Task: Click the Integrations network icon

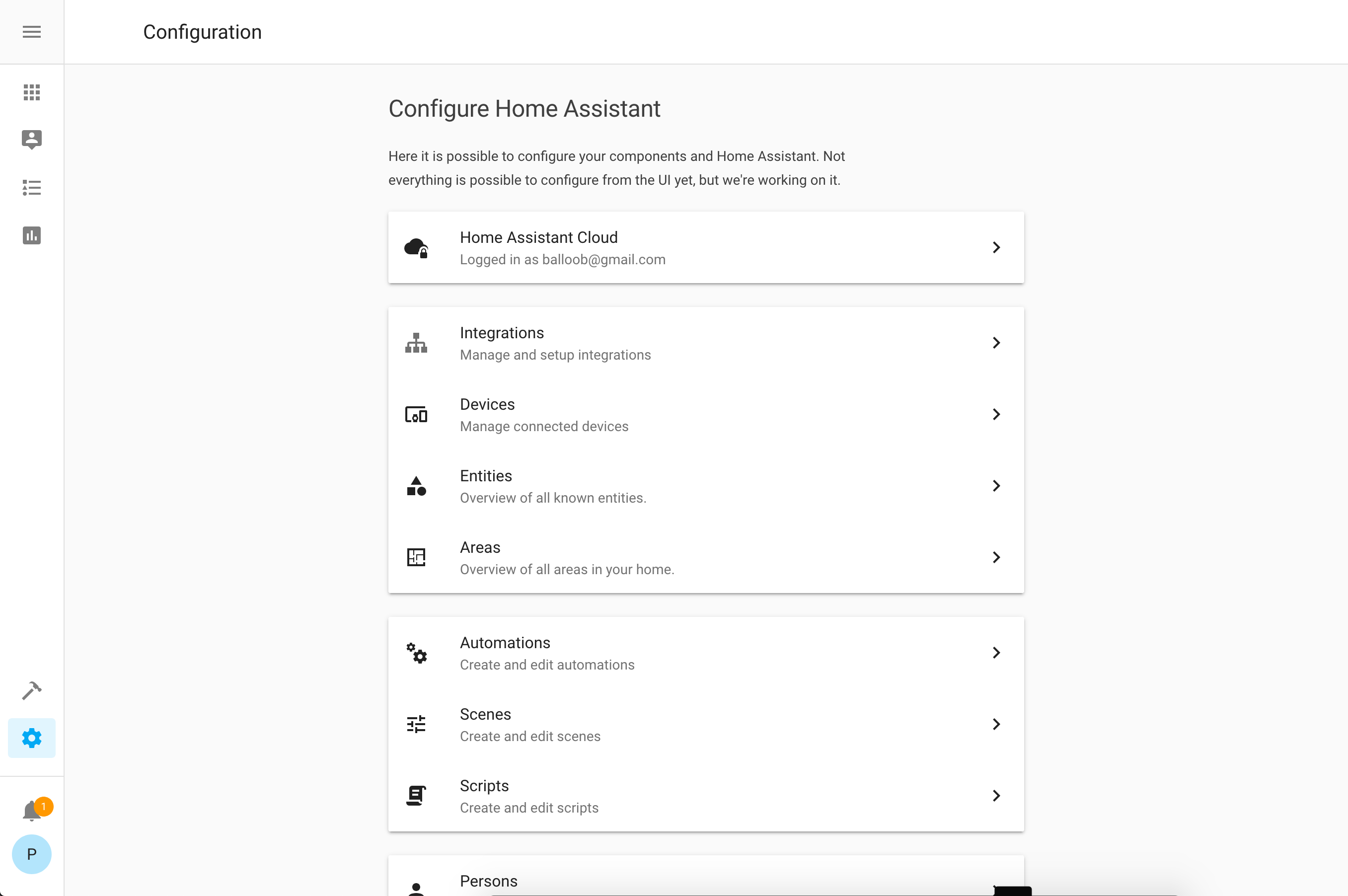Action: point(416,343)
